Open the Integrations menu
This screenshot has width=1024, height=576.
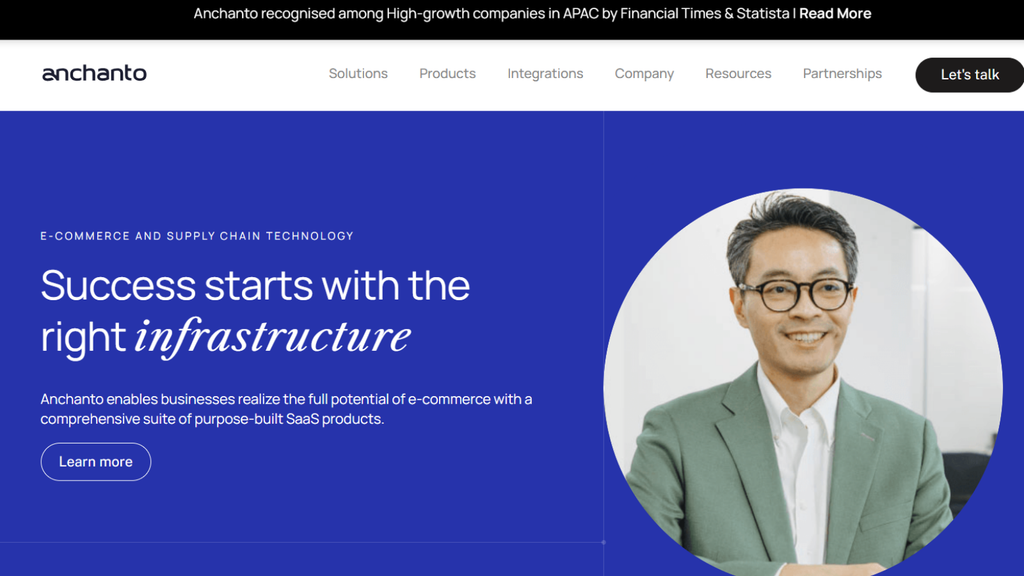(545, 74)
